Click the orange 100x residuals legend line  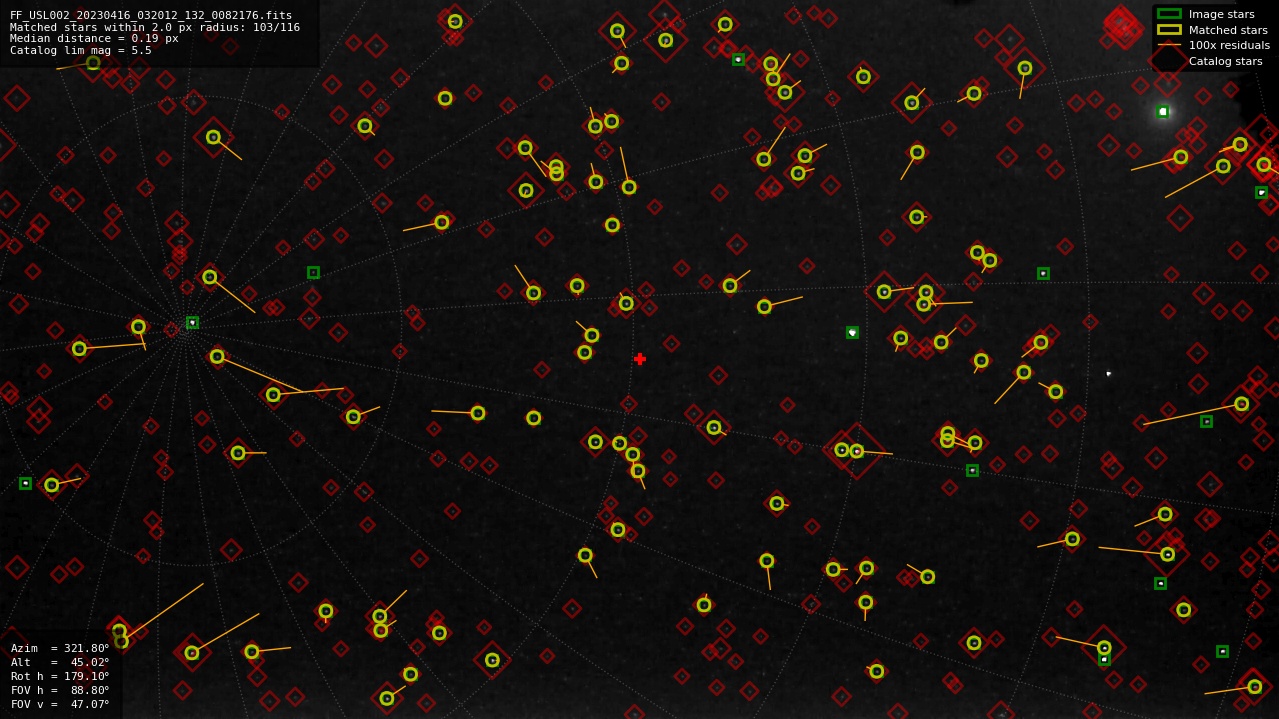pos(1169,45)
